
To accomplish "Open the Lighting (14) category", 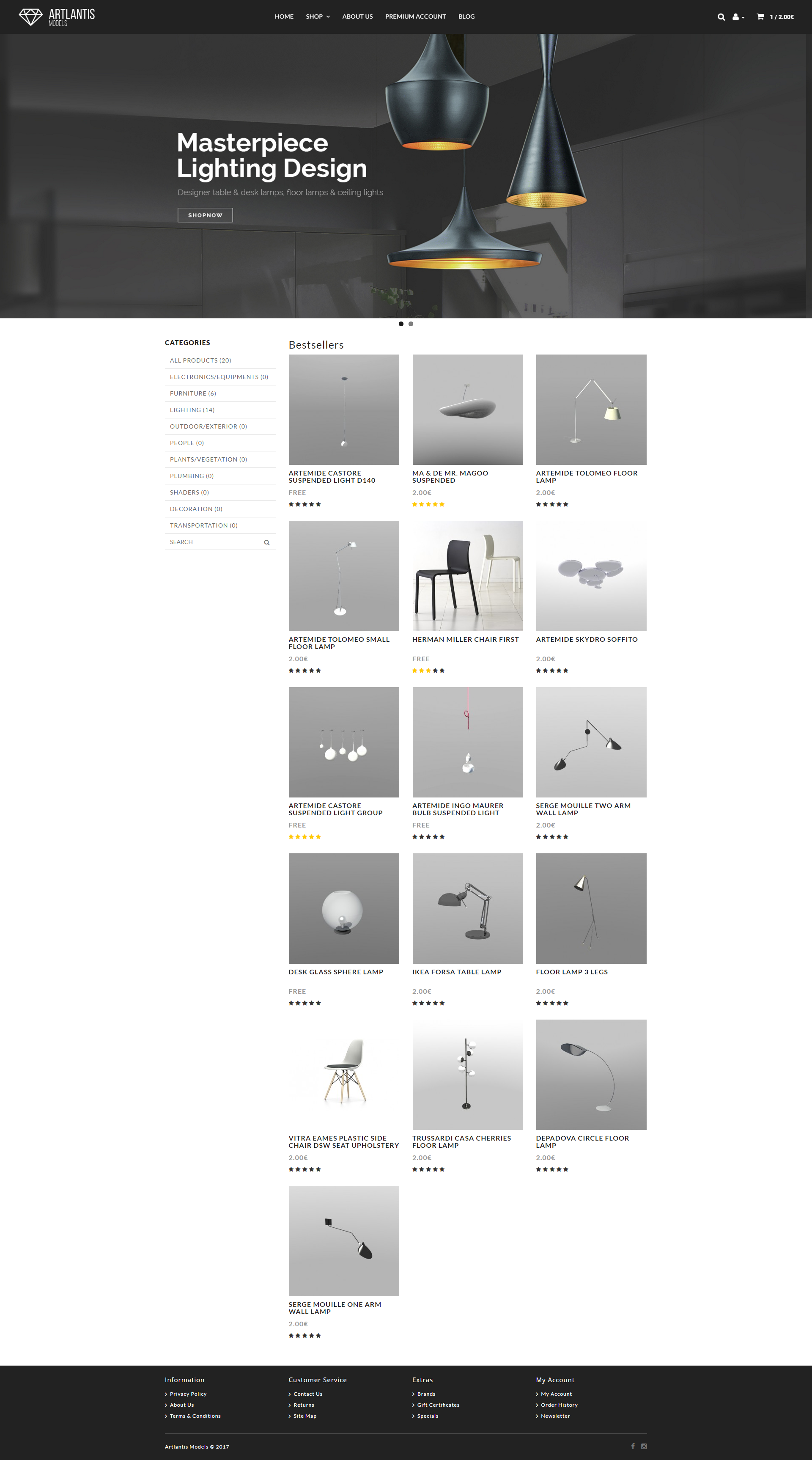I will [192, 410].
